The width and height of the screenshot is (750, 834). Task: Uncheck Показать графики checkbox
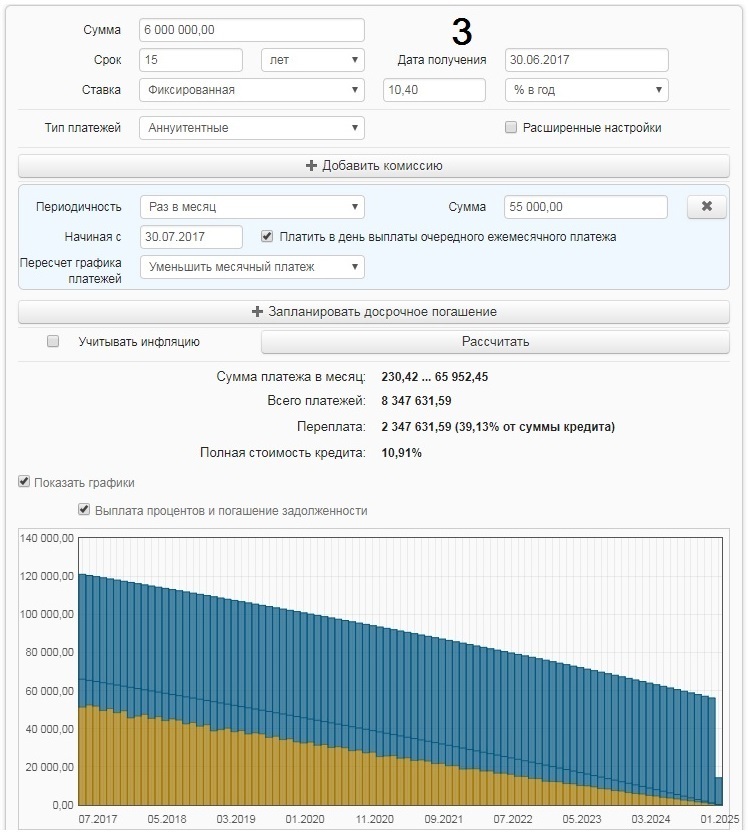tap(24, 482)
